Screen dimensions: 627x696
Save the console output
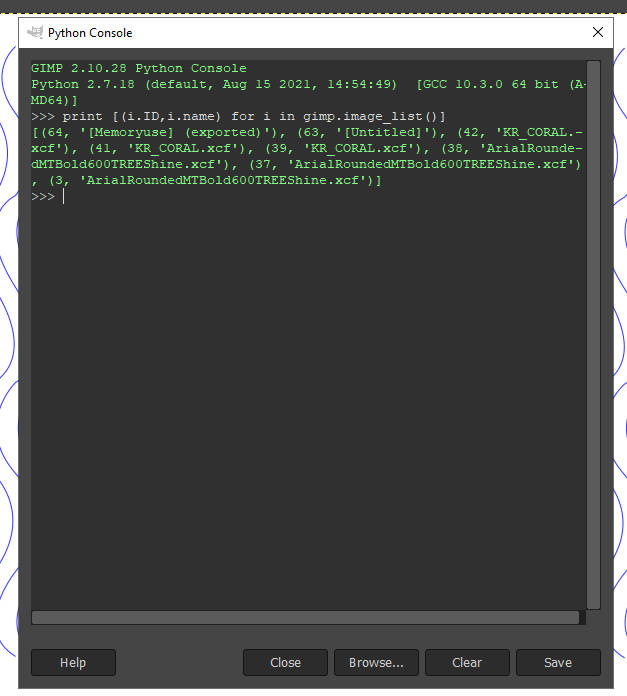[558, 662]
